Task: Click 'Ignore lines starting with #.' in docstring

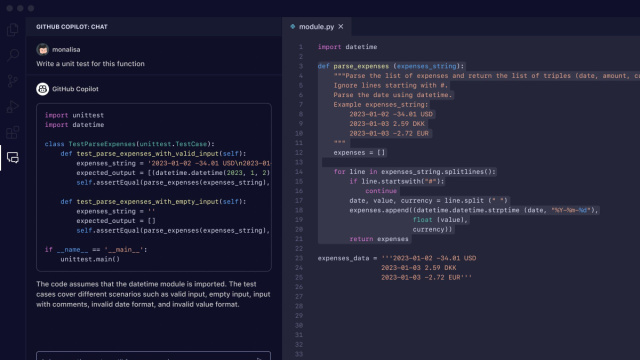Action: tap(391, 85)
